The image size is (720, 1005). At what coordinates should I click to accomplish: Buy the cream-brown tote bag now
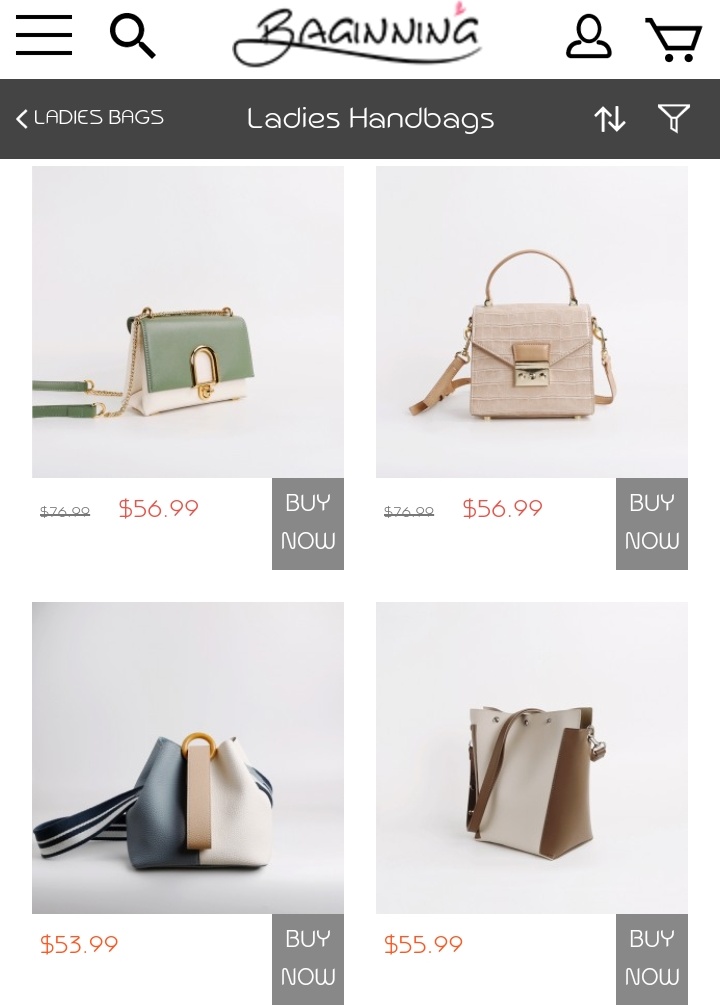pyautogui.click(x=652, y=959)
